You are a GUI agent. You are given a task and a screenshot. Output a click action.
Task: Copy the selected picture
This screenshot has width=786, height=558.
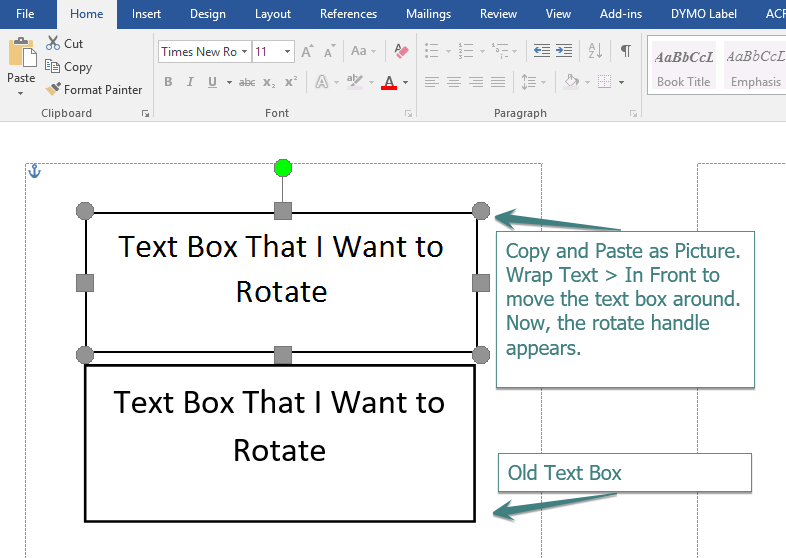click(x=68, y=67)
